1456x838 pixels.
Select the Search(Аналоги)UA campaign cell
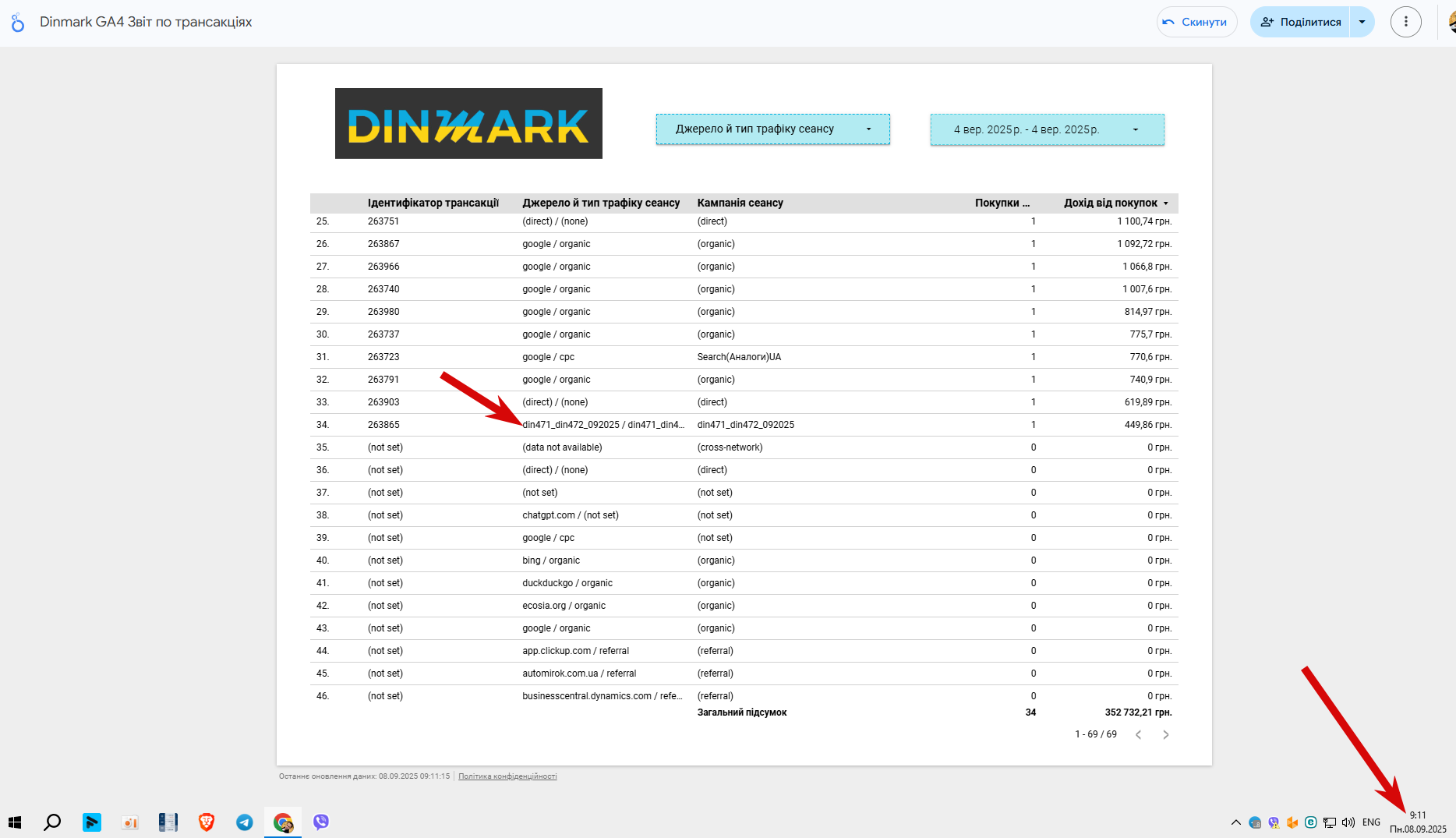pos(739,357)
